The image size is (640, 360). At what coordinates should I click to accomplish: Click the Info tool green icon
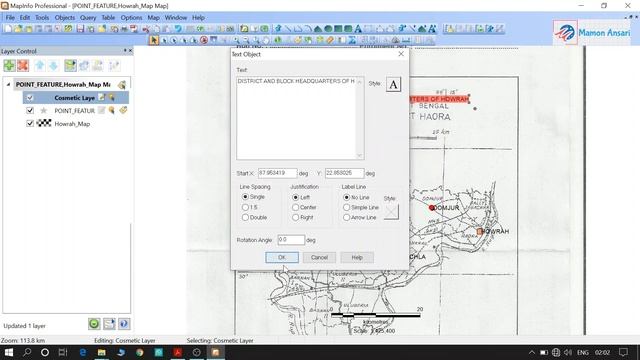(278, 40)
